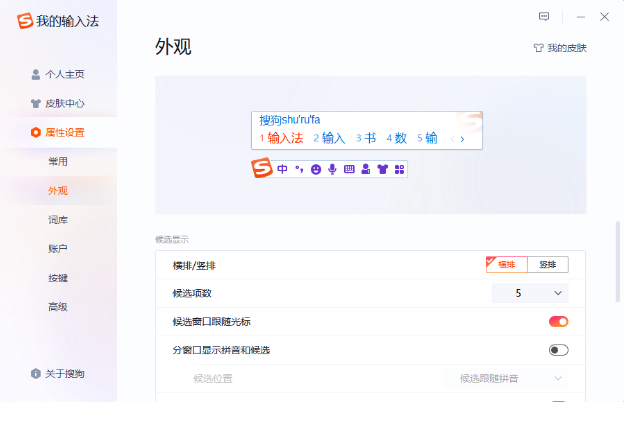
Task: Close the settings window
Action: point(605,17)
